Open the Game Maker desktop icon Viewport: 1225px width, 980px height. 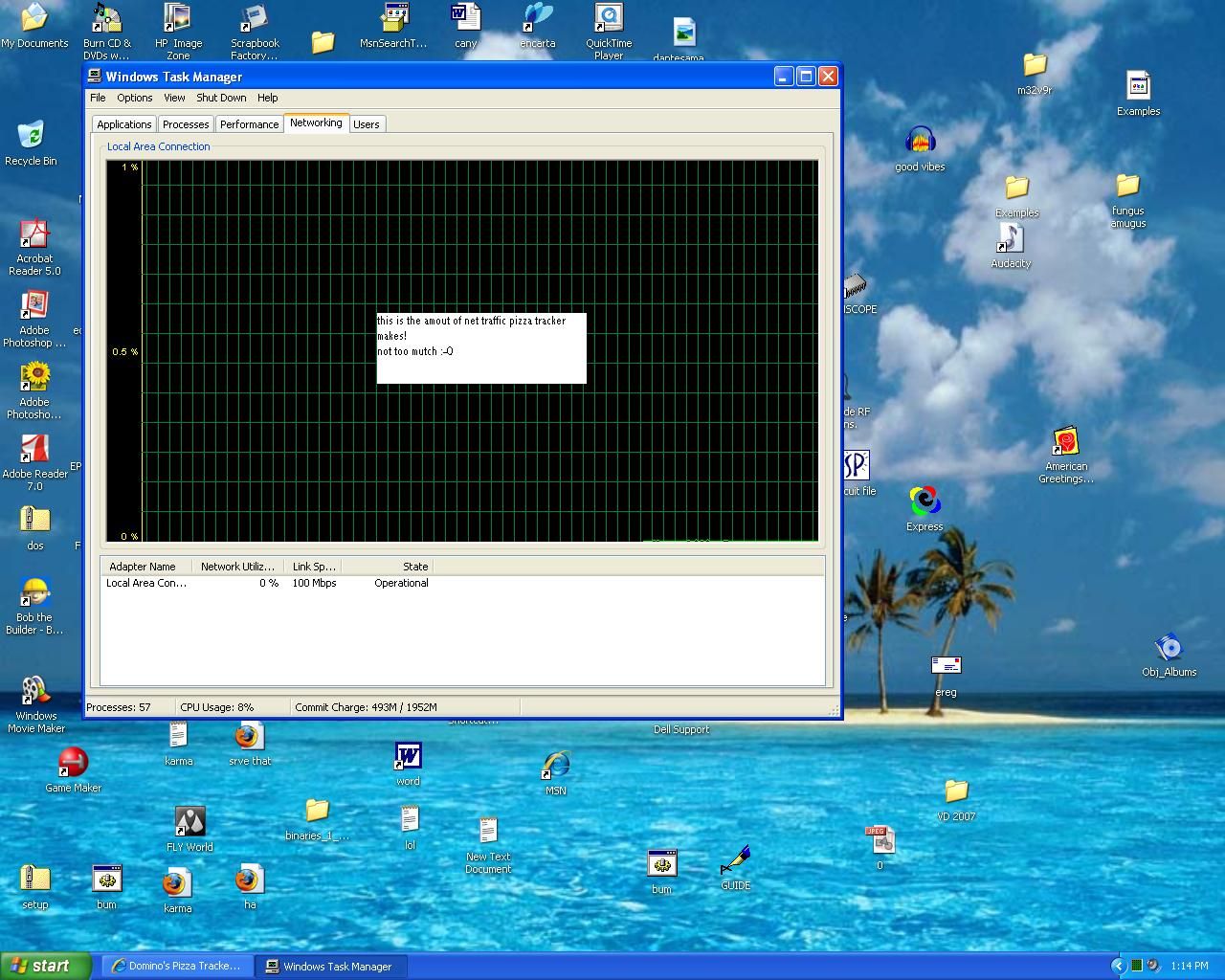click(74, 770)
